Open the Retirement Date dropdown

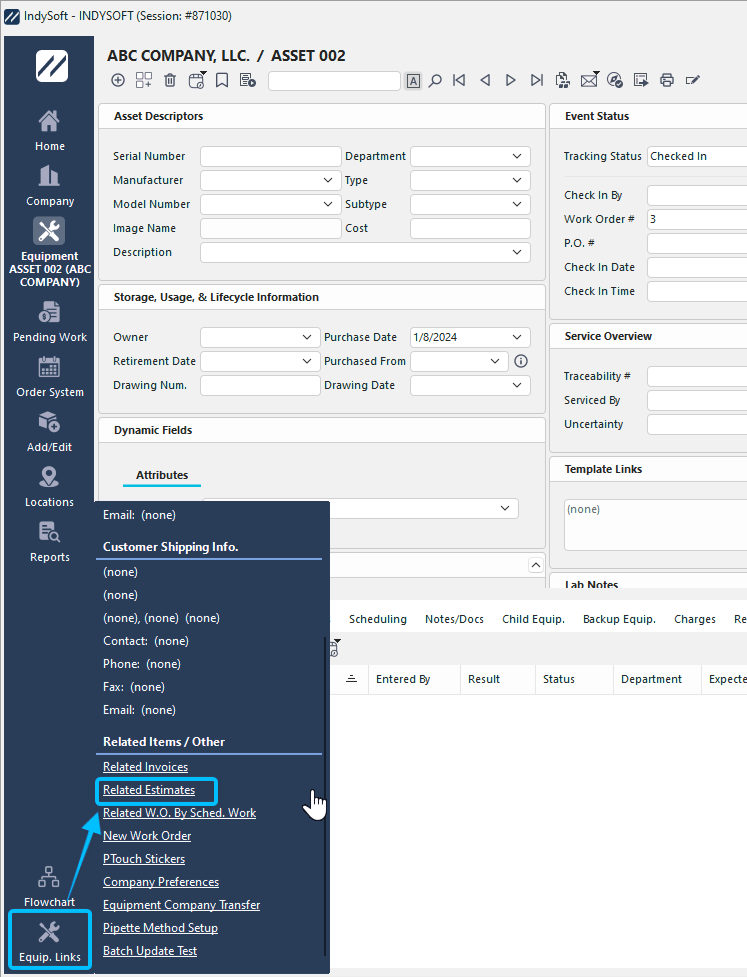[x=307, y=361]
